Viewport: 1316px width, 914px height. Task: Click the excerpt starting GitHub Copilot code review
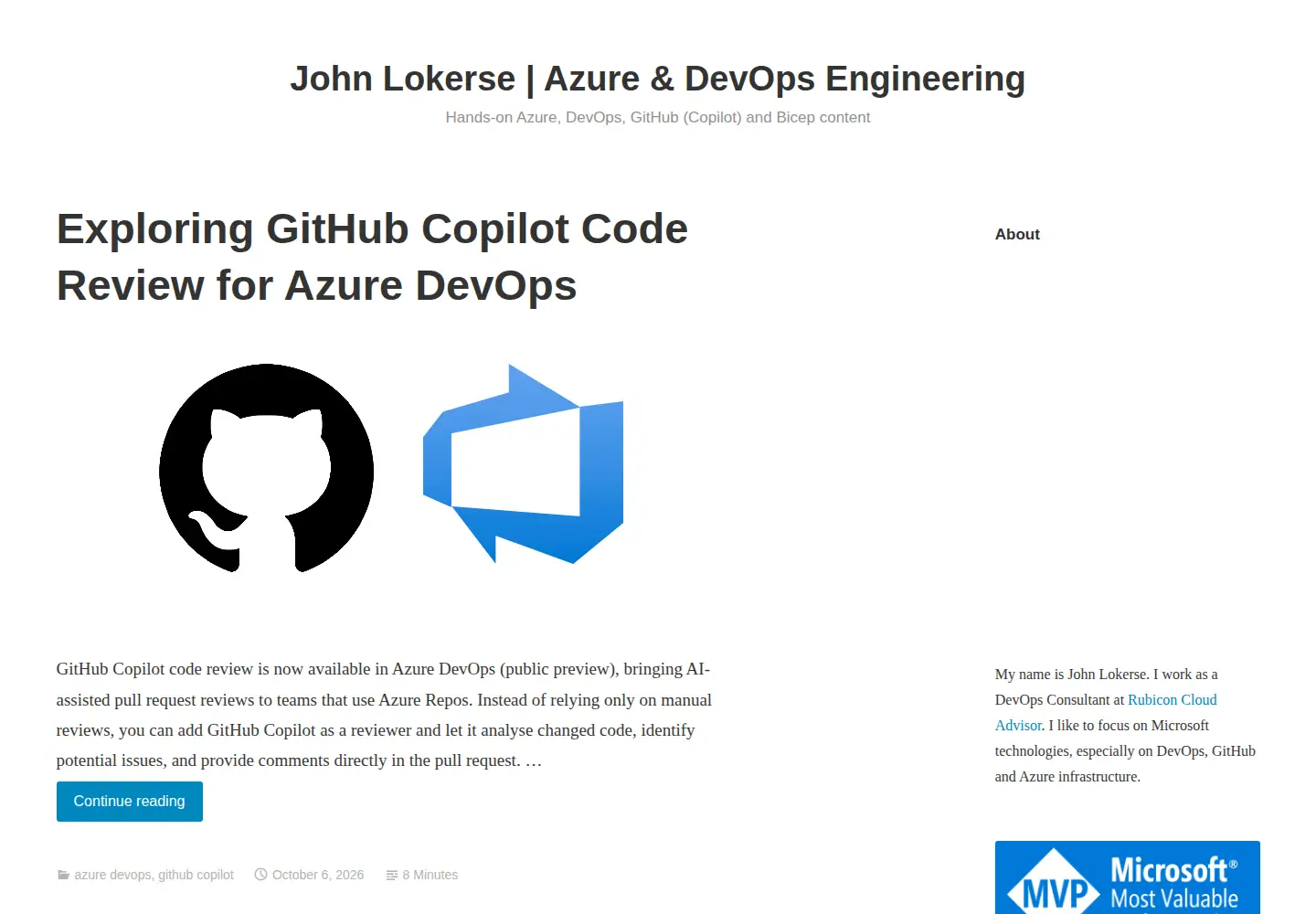pyautogui.click(x=384, y=715)
